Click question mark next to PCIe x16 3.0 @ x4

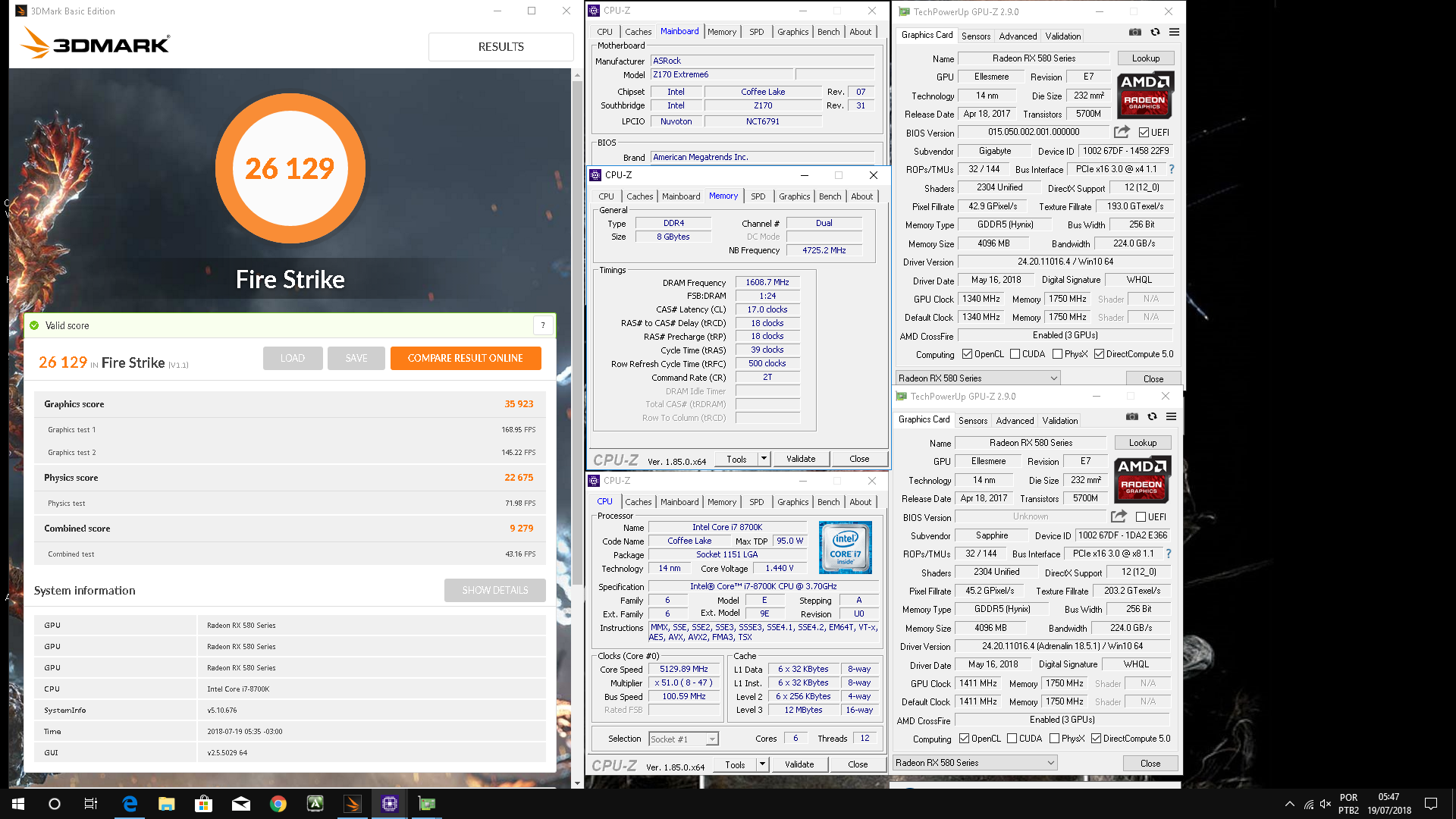tap(1171, 169)
